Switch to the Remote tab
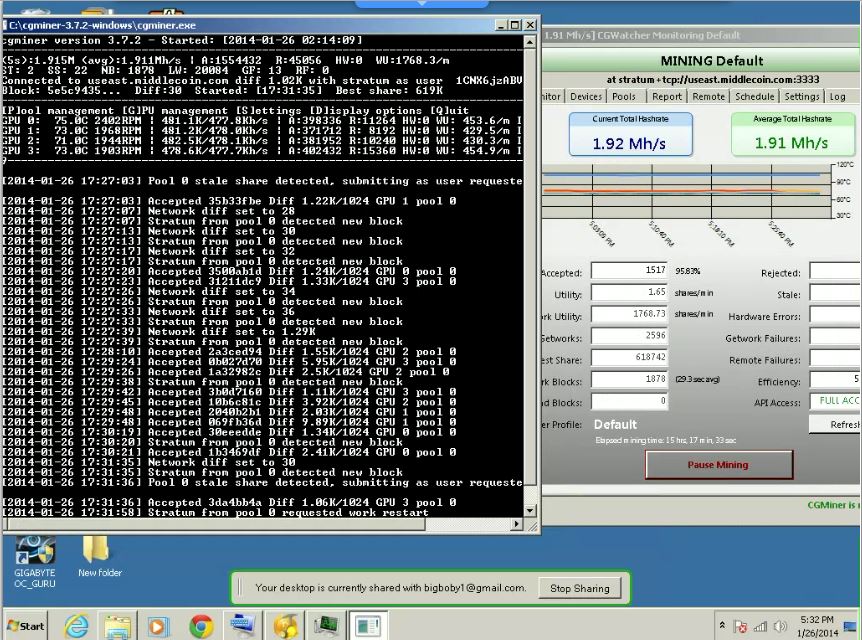 709,96
